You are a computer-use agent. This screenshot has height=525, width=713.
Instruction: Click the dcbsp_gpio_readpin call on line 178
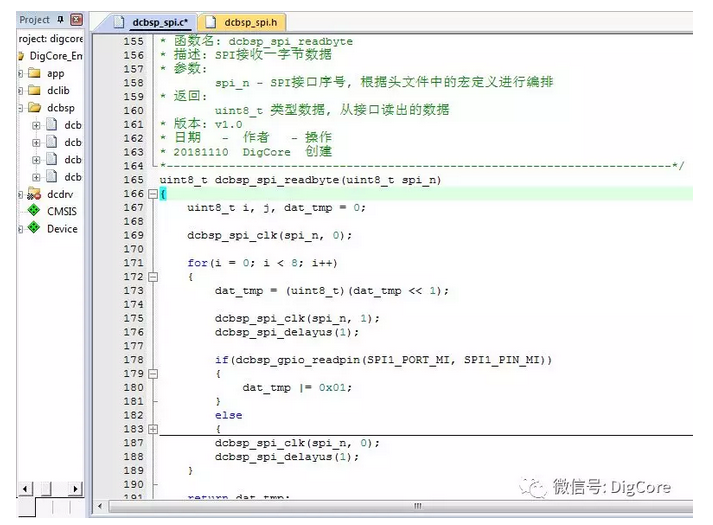pos(383,360)
